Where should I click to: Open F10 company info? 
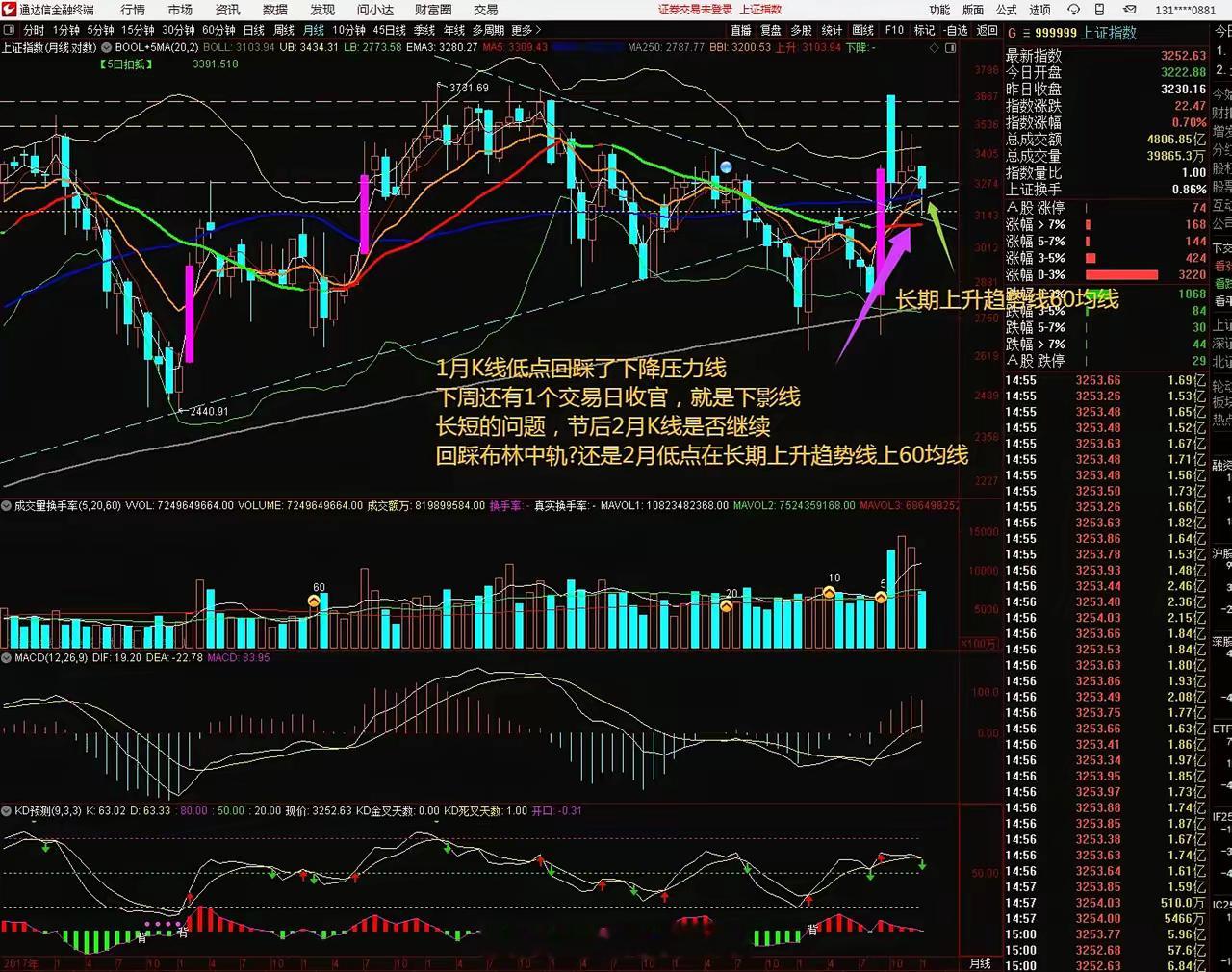(894, 31)
